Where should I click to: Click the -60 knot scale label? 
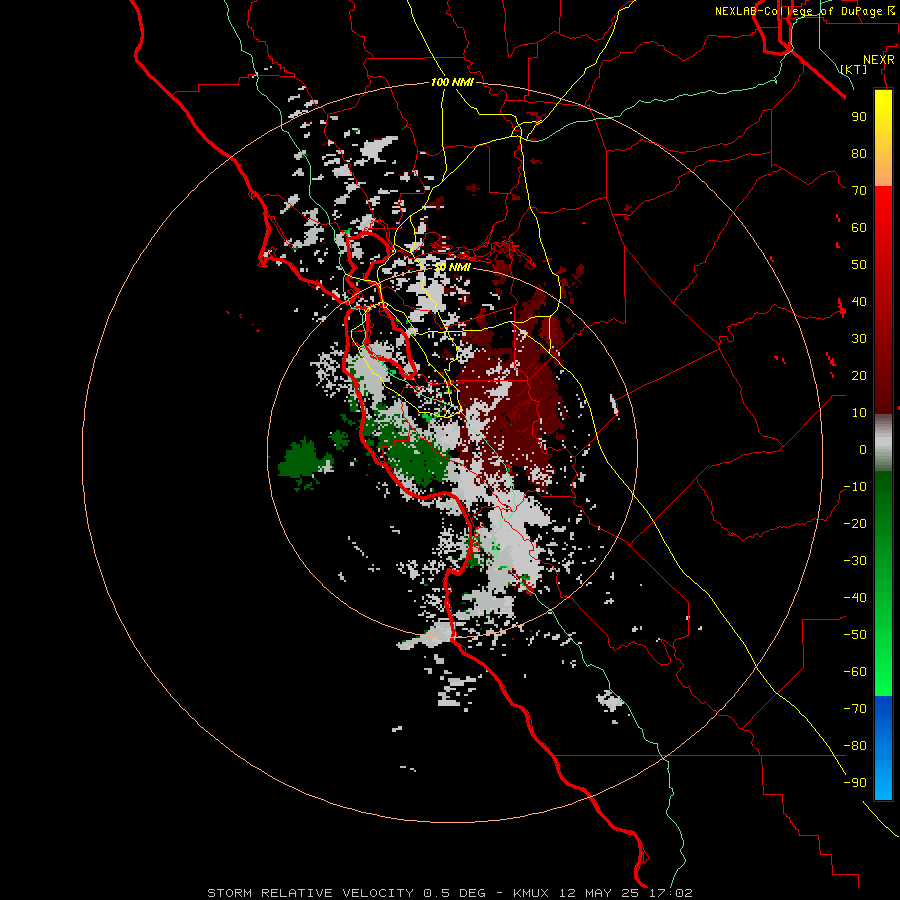(x=855, y=672)
